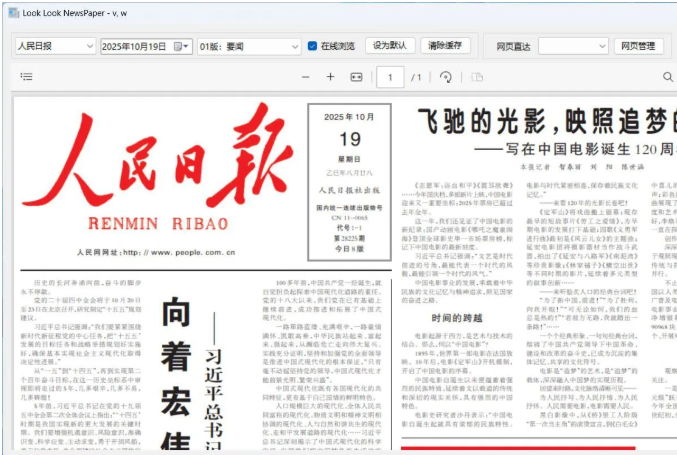Click the 网页直达 label
This screenshot has height=455, width=677.
[513, 46]
